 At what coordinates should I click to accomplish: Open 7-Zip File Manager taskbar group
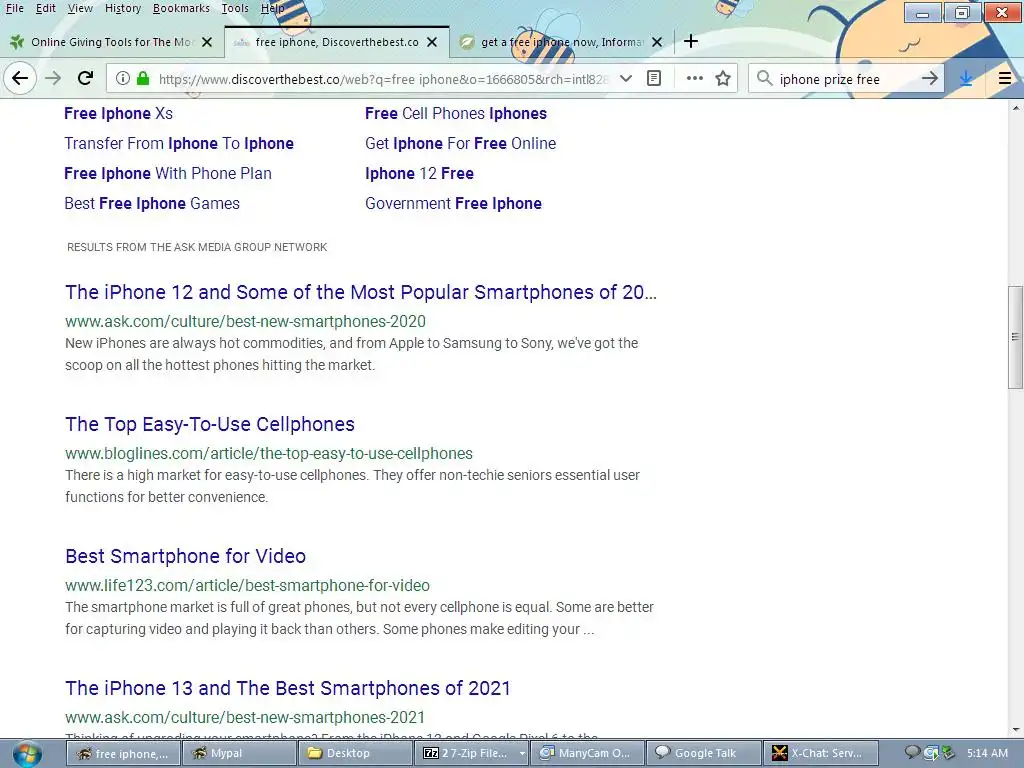[470, 754]
